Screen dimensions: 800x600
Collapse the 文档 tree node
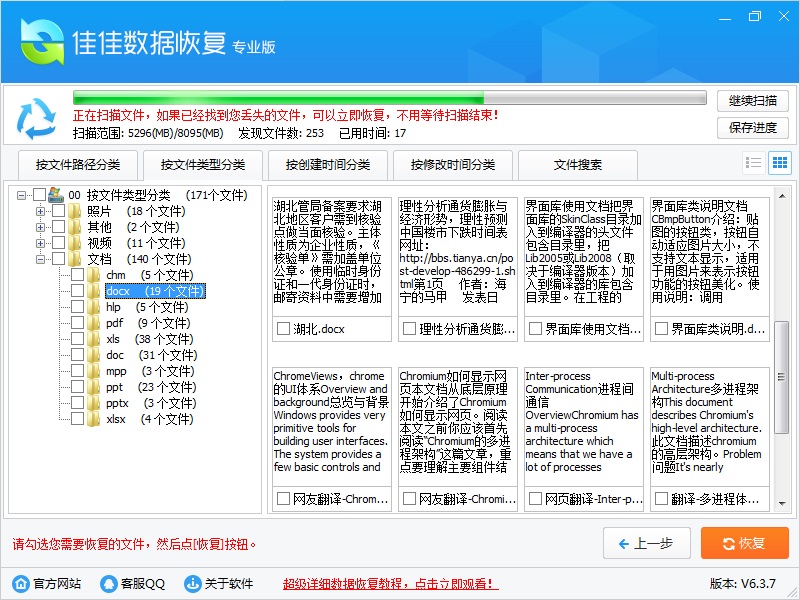pos(41,259)
